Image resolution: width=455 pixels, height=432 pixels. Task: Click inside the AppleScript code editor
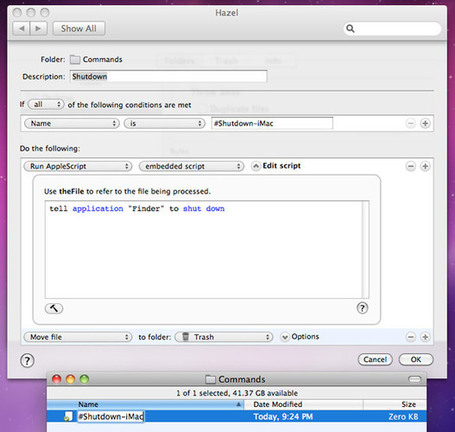coord(203,249)
